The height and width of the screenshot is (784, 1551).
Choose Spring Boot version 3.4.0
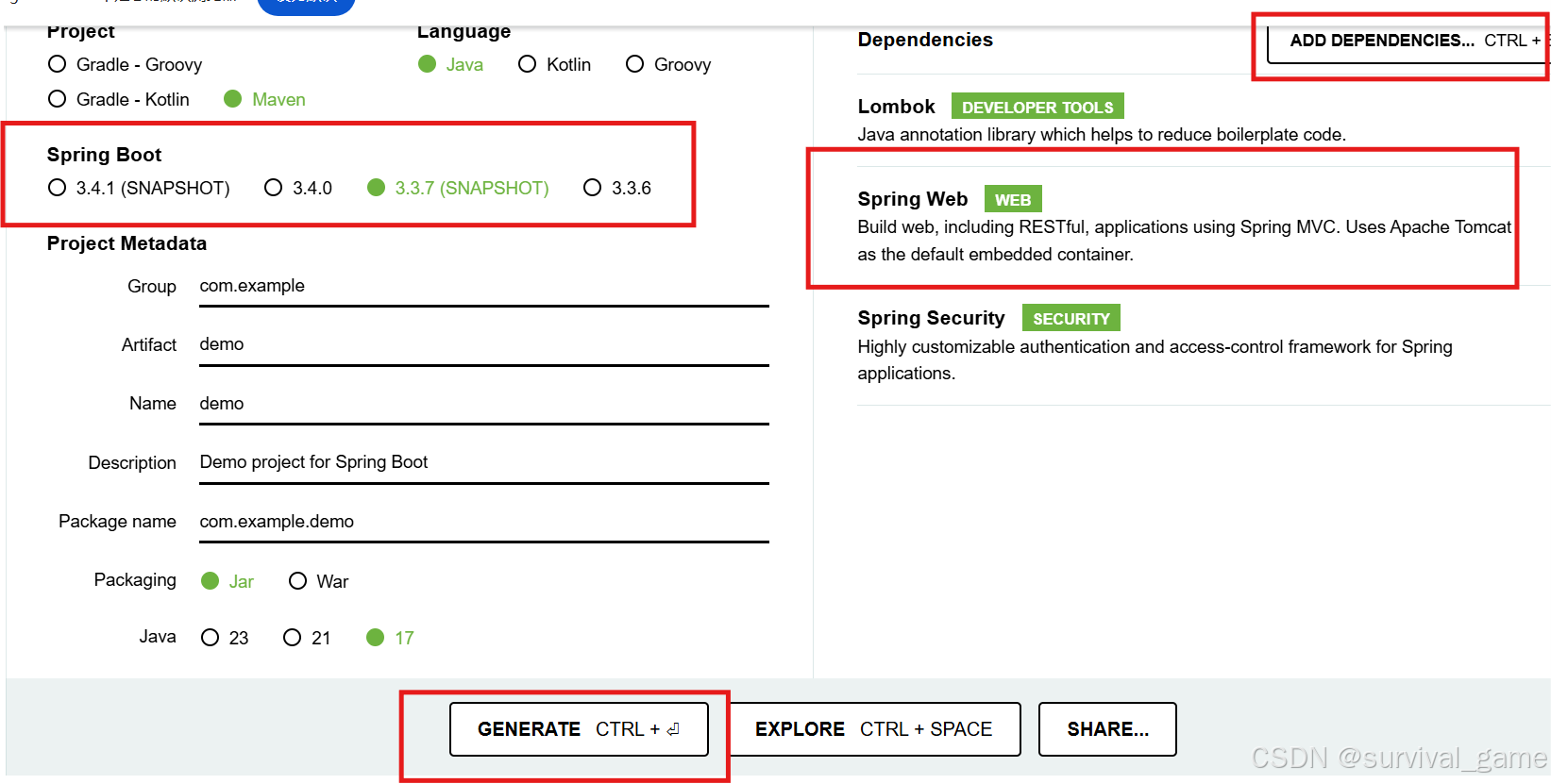pyautogui.click(x=298, y=188)
